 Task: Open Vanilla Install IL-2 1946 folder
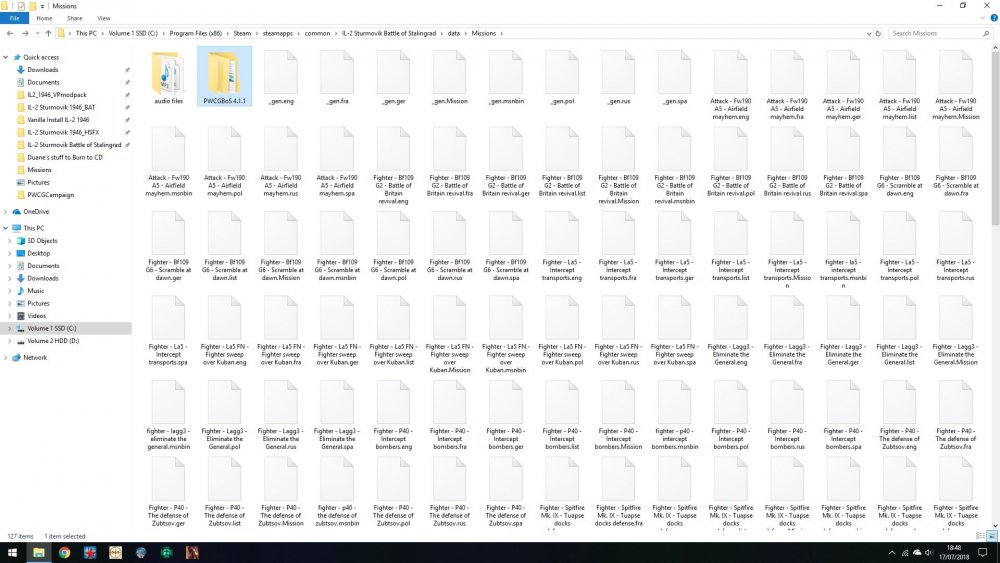point(58,120)
